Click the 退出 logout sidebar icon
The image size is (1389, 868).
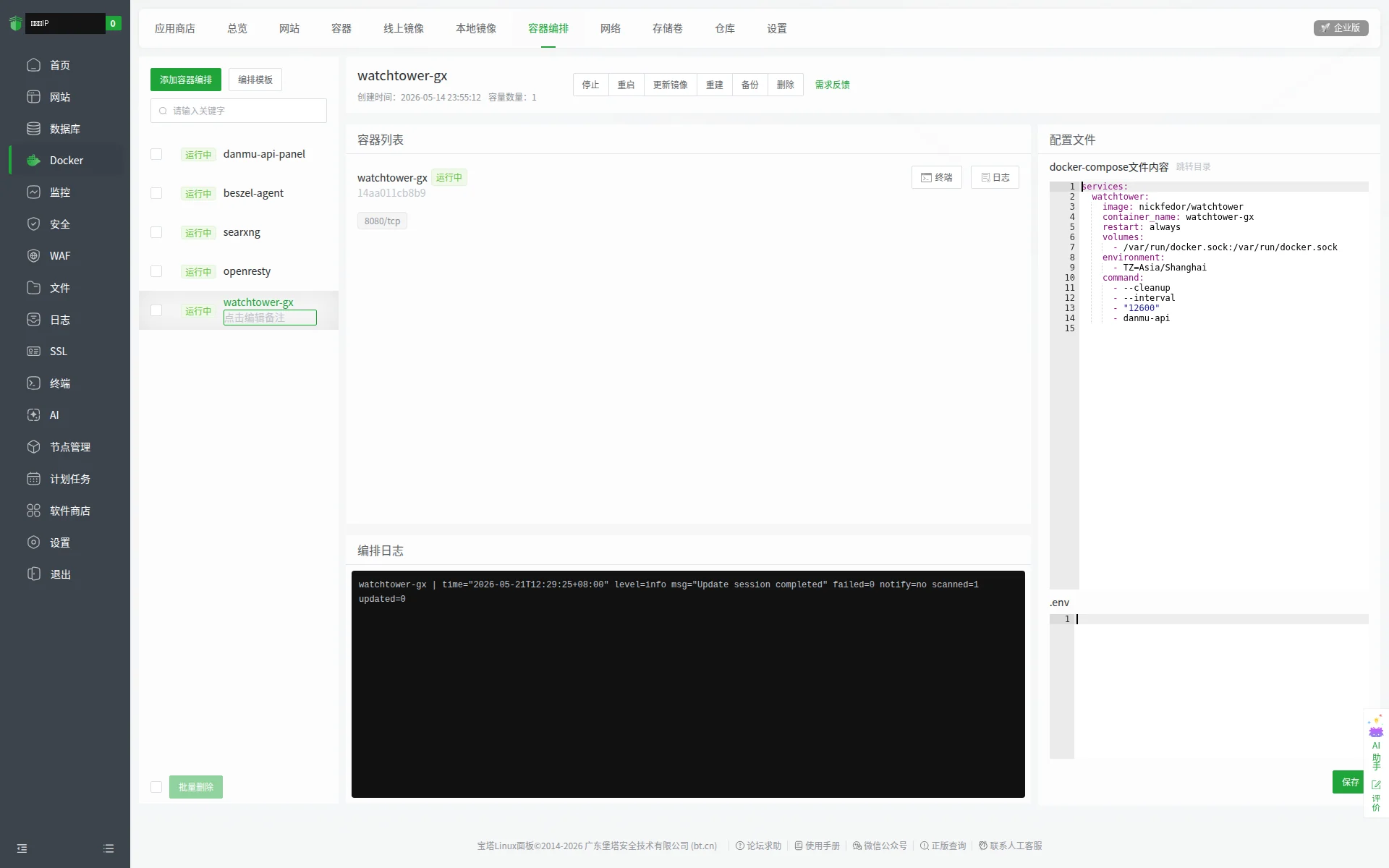click(33, 574)
